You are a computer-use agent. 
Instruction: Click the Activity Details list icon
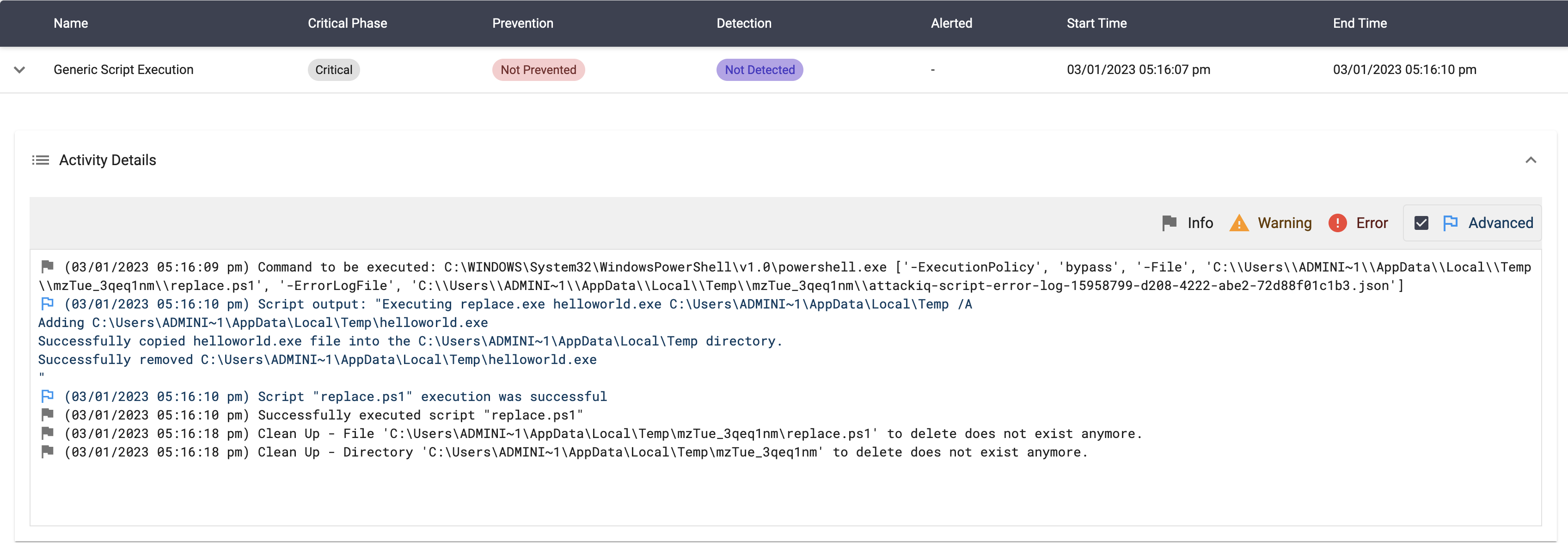(40, 160)
